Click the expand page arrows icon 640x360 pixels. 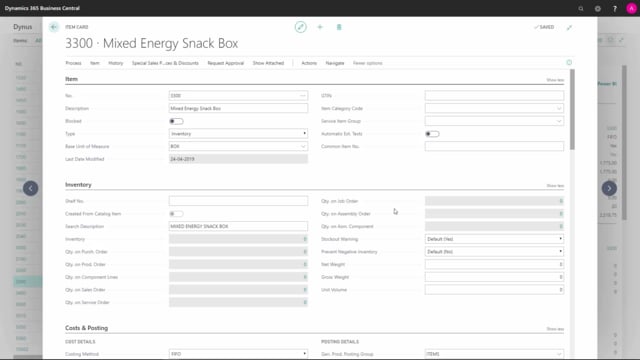pos(569,27)
